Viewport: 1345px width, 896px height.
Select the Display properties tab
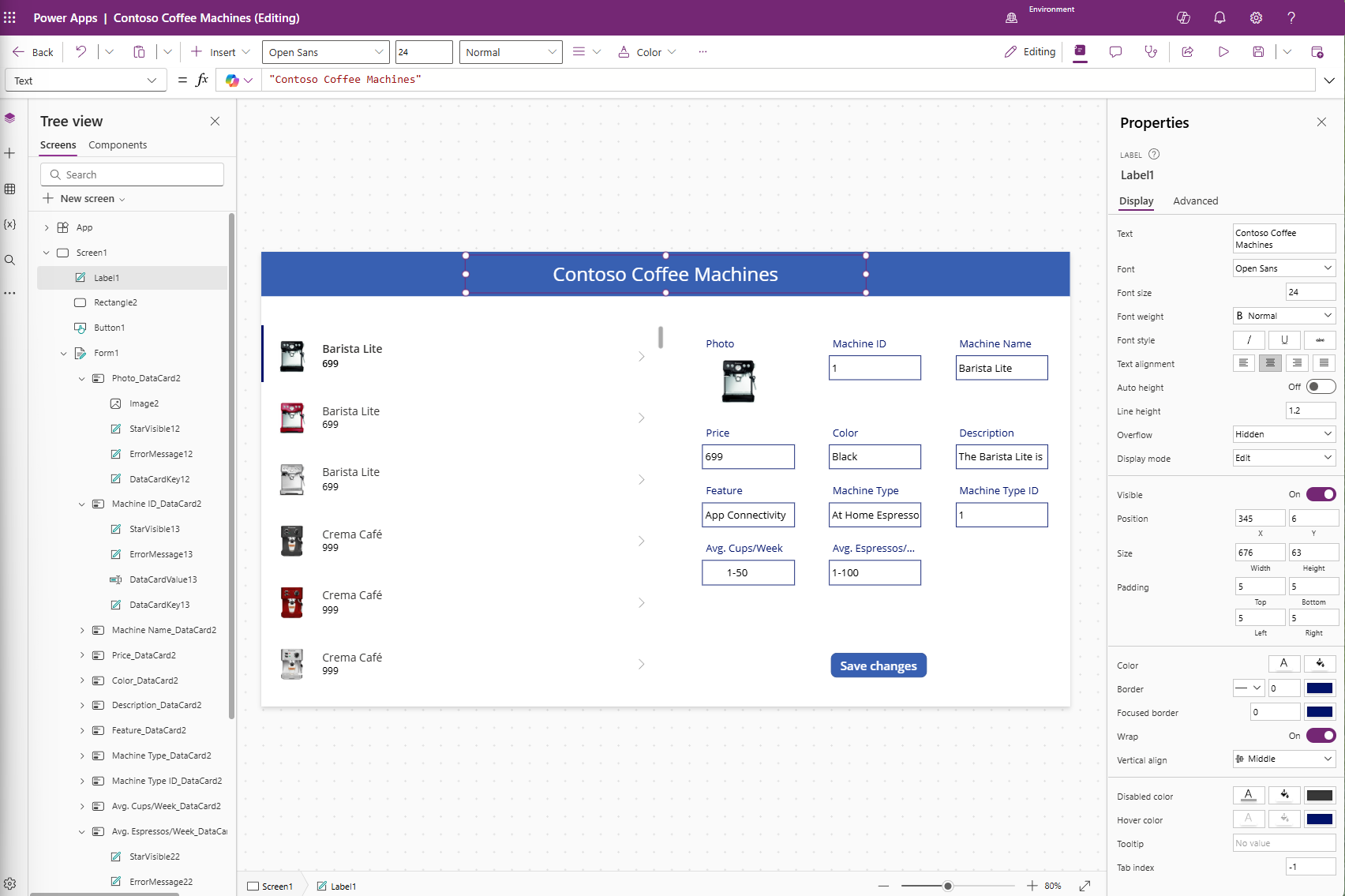coord(1136,201)
